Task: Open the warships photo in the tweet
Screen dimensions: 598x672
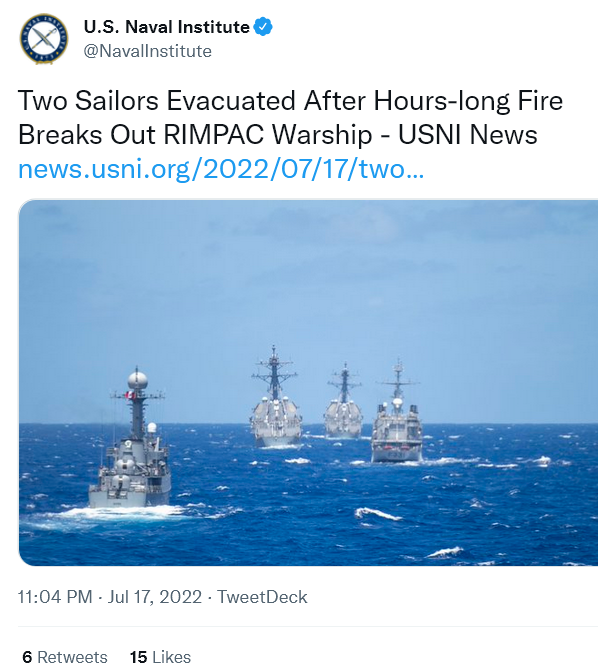Action: [x=308, y=382]
